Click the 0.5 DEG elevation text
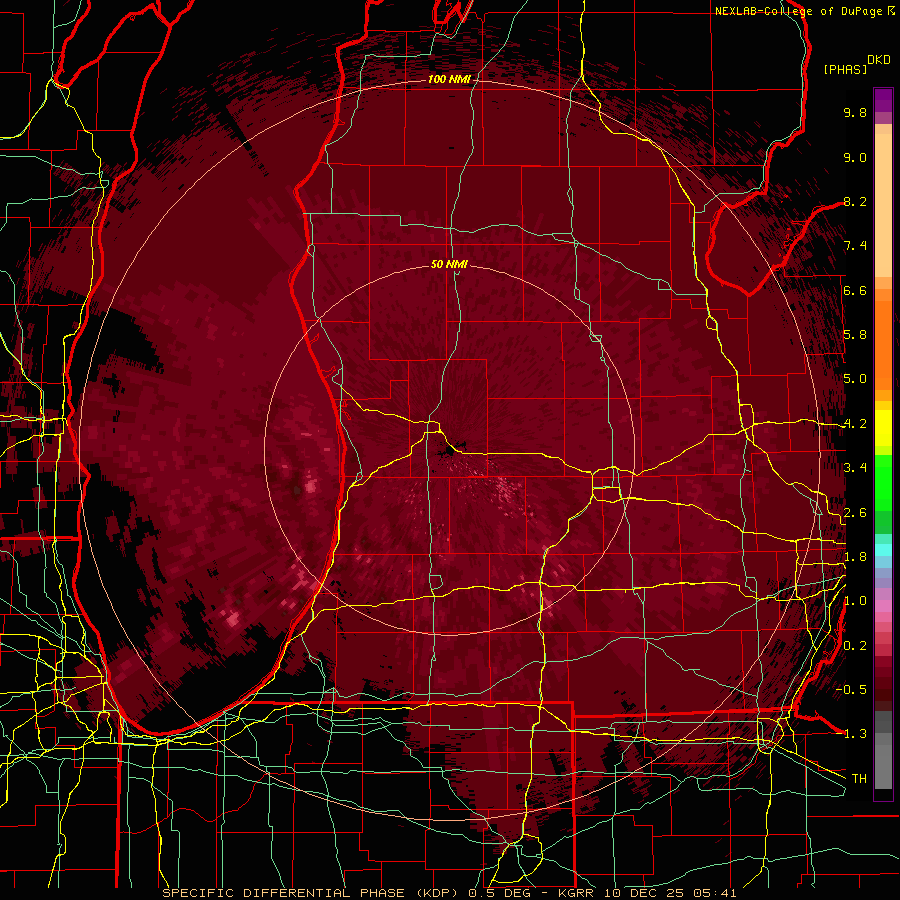This screenshot has width=900, height=900. pos(499,893)
